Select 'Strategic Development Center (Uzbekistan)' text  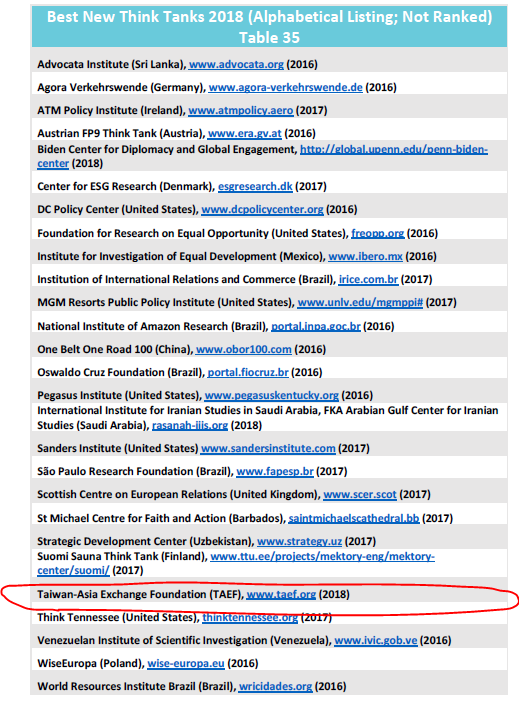146,541
